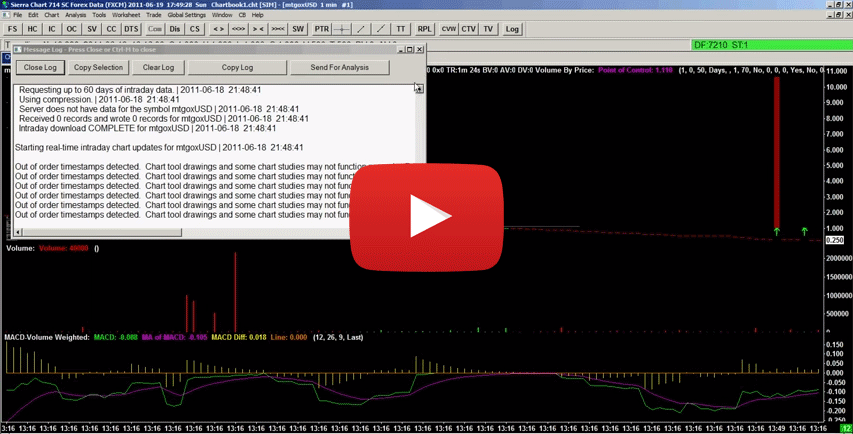Click the red YouTube play button

[426, 216]
